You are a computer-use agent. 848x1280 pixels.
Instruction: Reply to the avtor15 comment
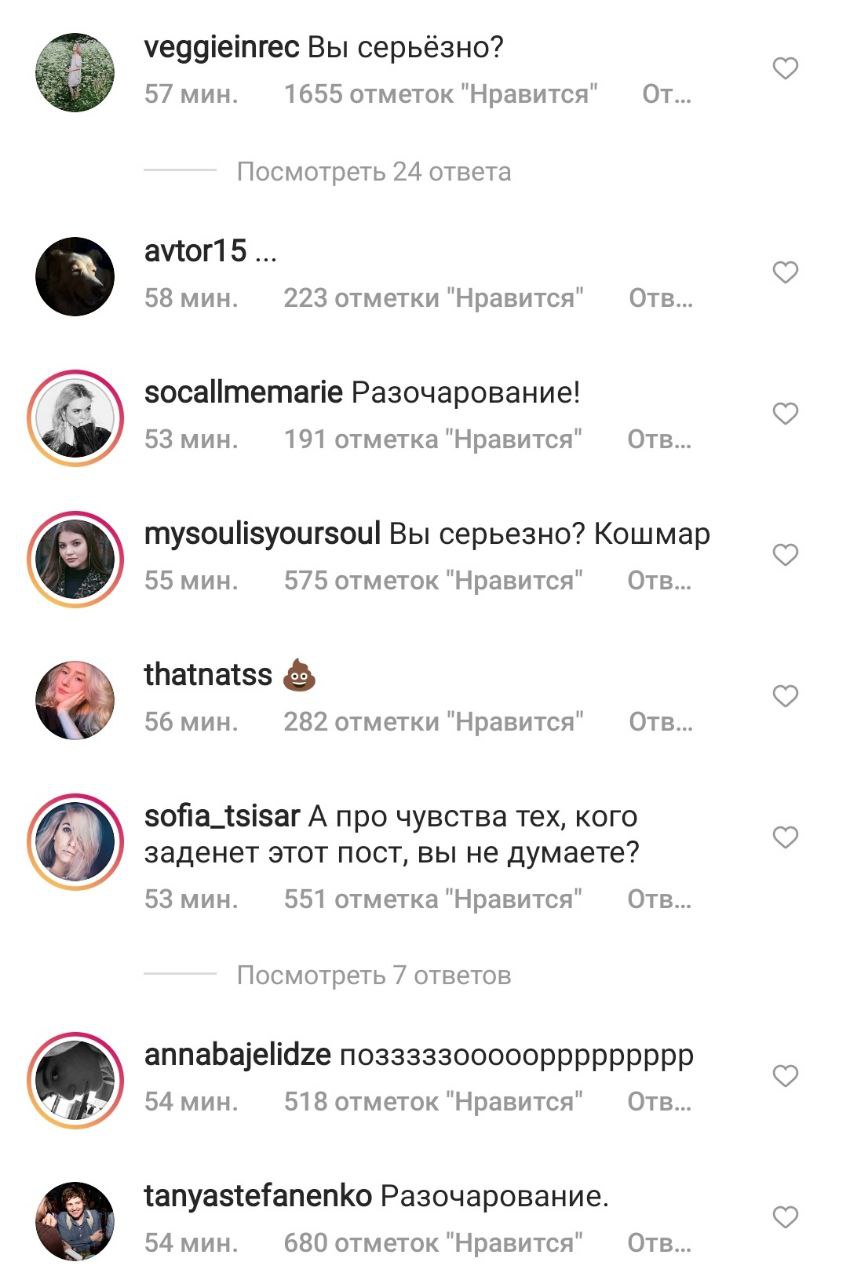click(660, 299)
